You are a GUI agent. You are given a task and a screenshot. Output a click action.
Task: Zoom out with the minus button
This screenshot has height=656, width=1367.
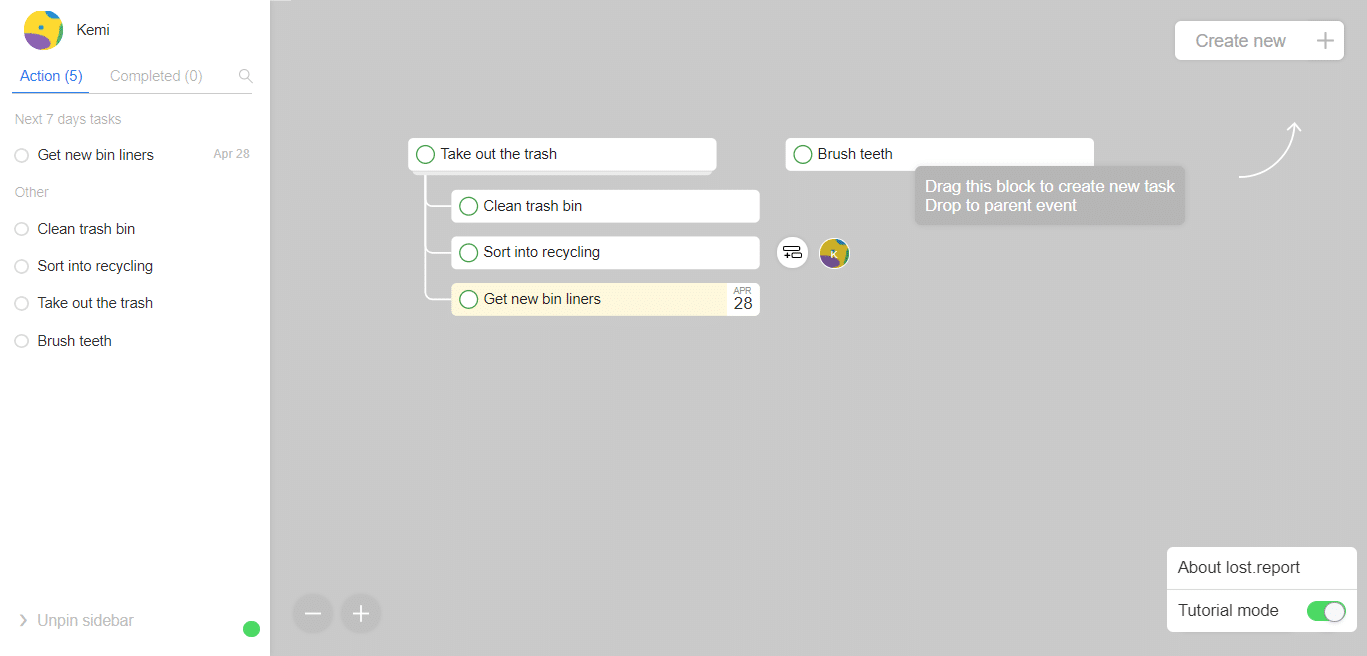pyautogui.click(x=313, y=613)
